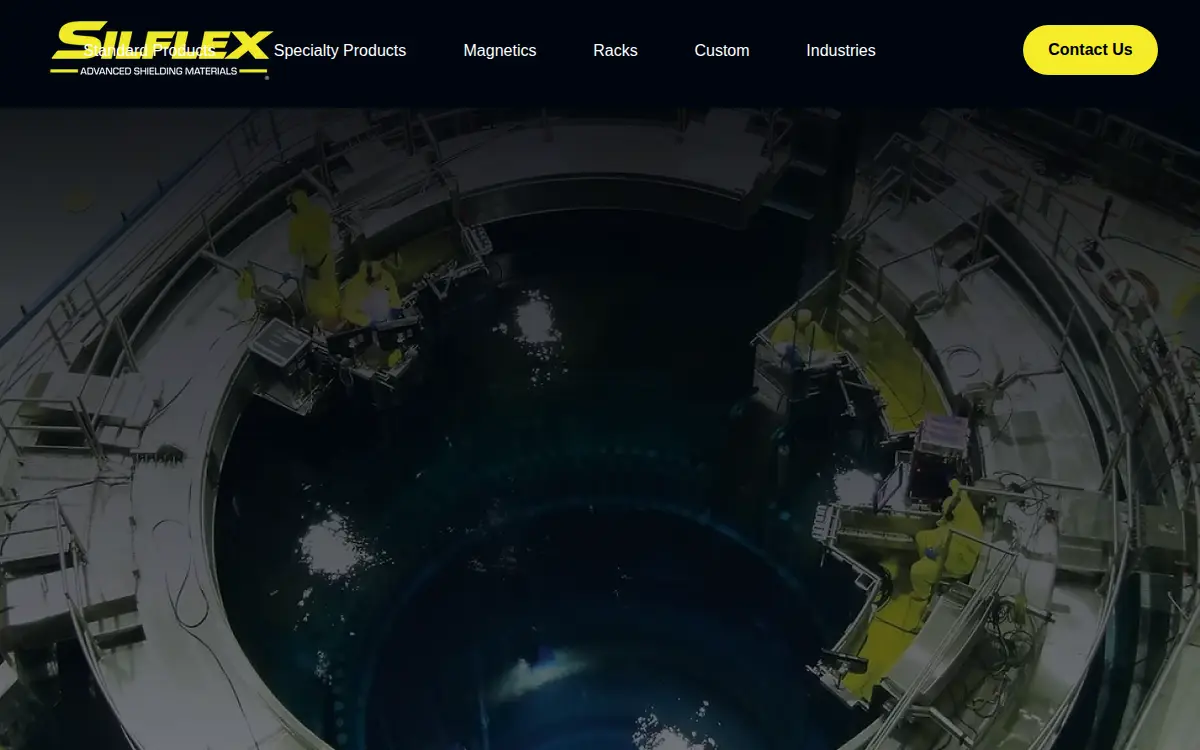The image size is (1200, 750).
Task: Open the Specialty Products menu
Action: [x=340, y=50]
